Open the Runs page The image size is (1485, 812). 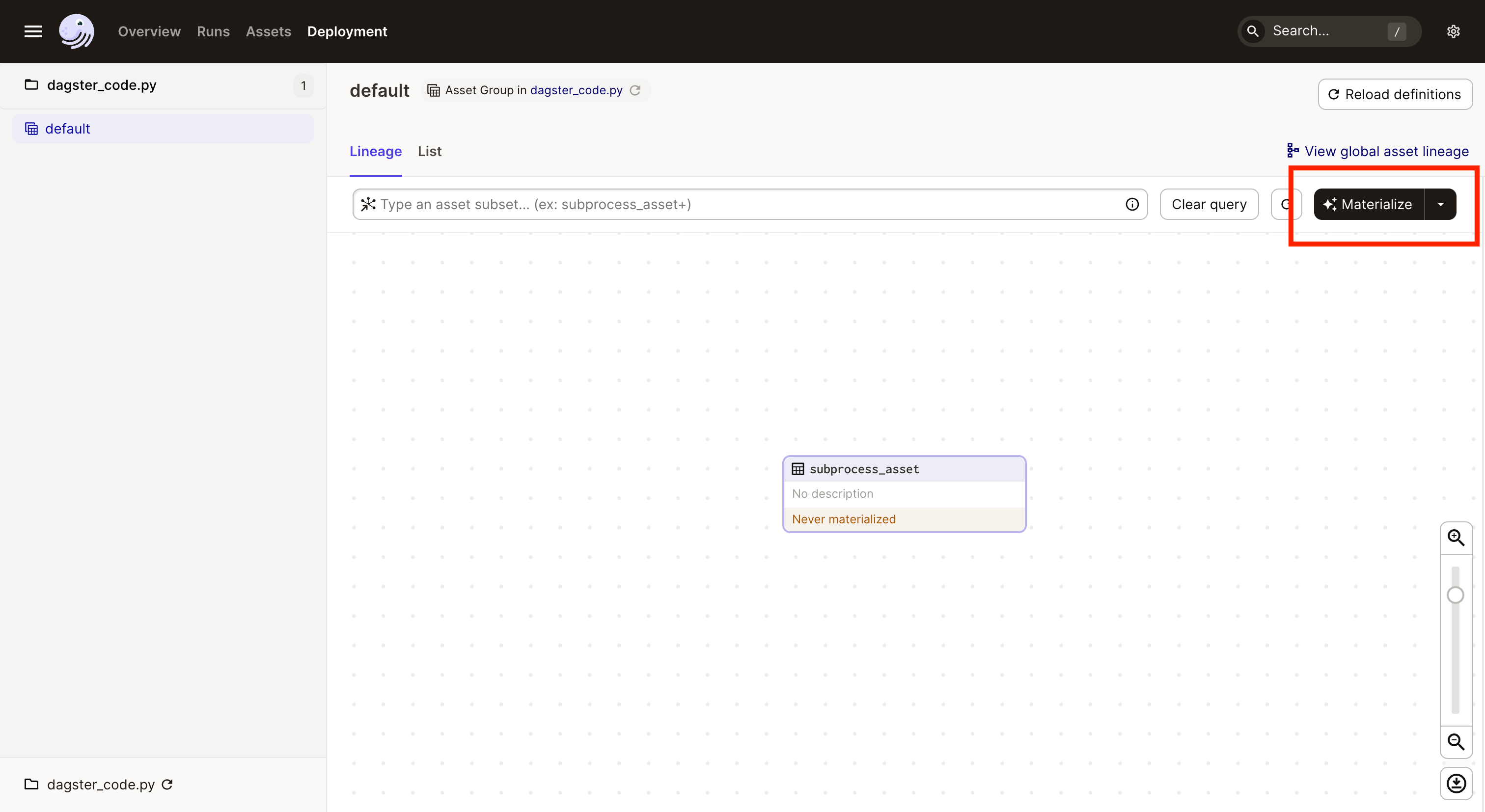point(213,31)
